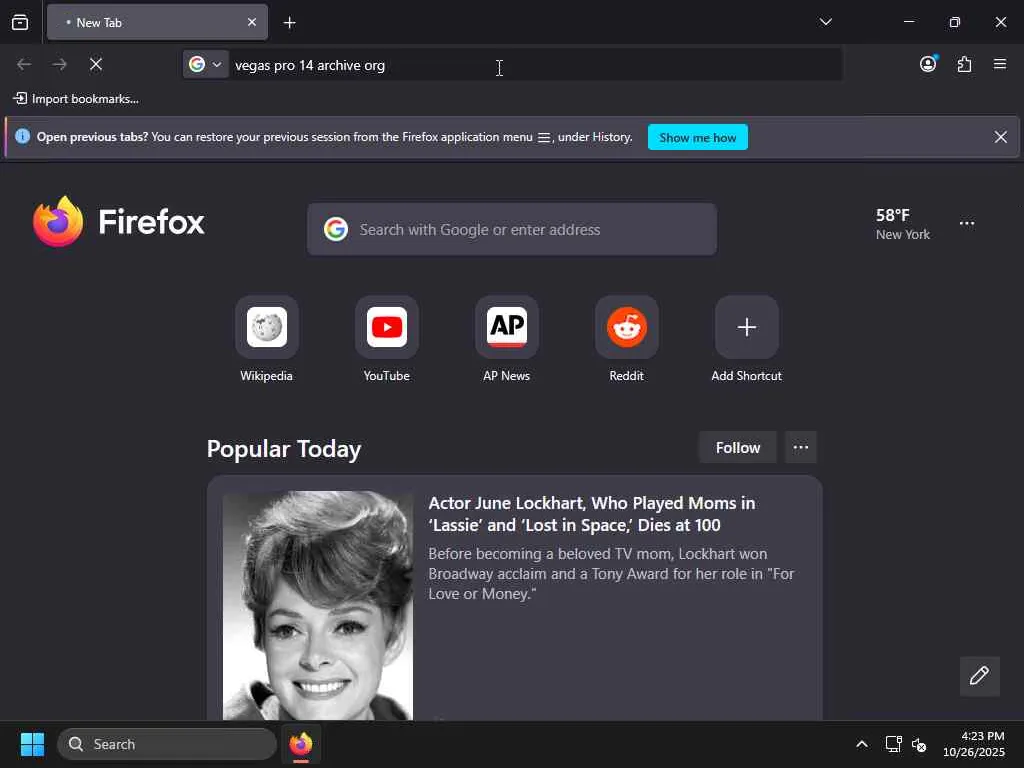Click the info icon in the notification bar
This screenshot has width=1024, height=768.
click(x=22, y=136)
